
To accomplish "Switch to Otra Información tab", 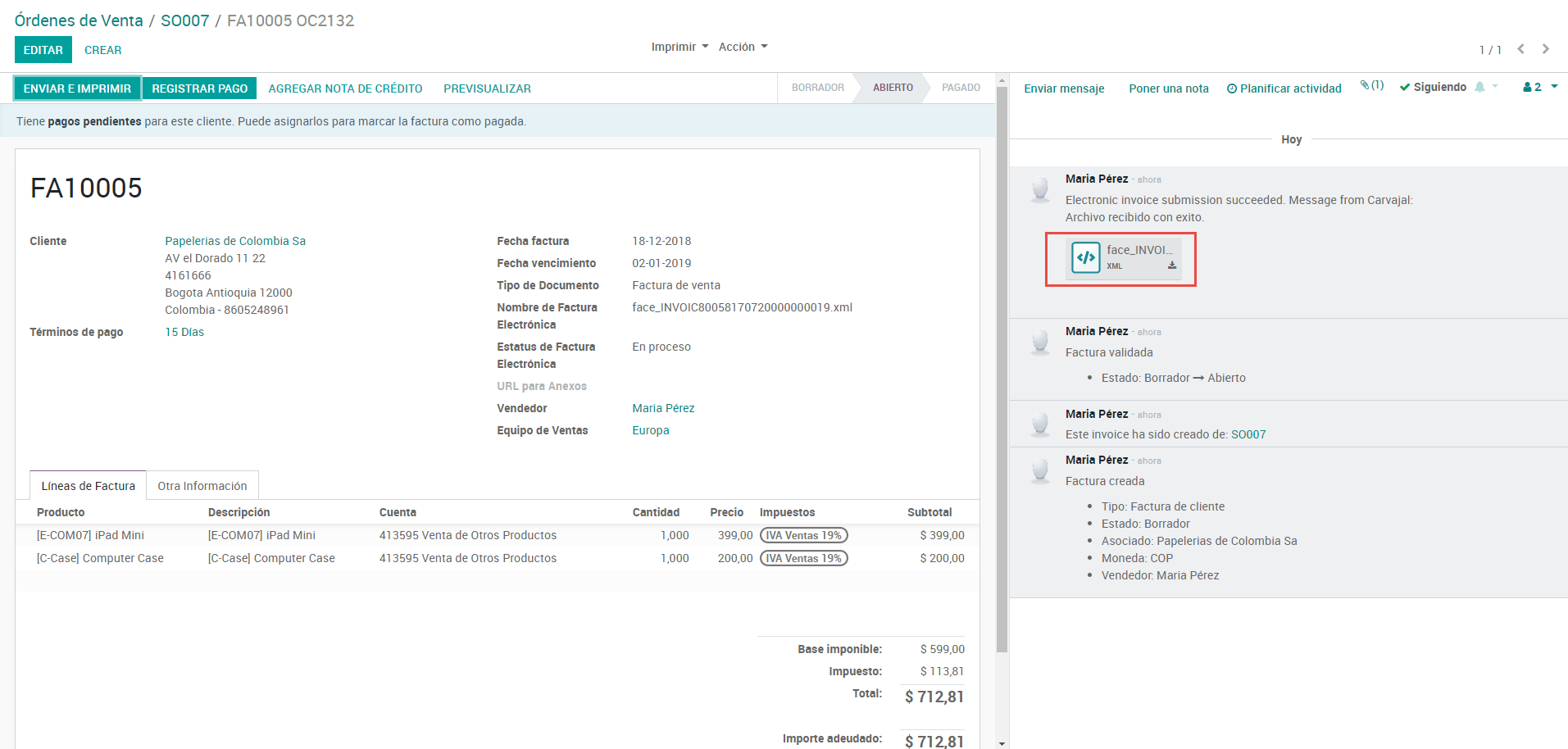I will (202, 486).
